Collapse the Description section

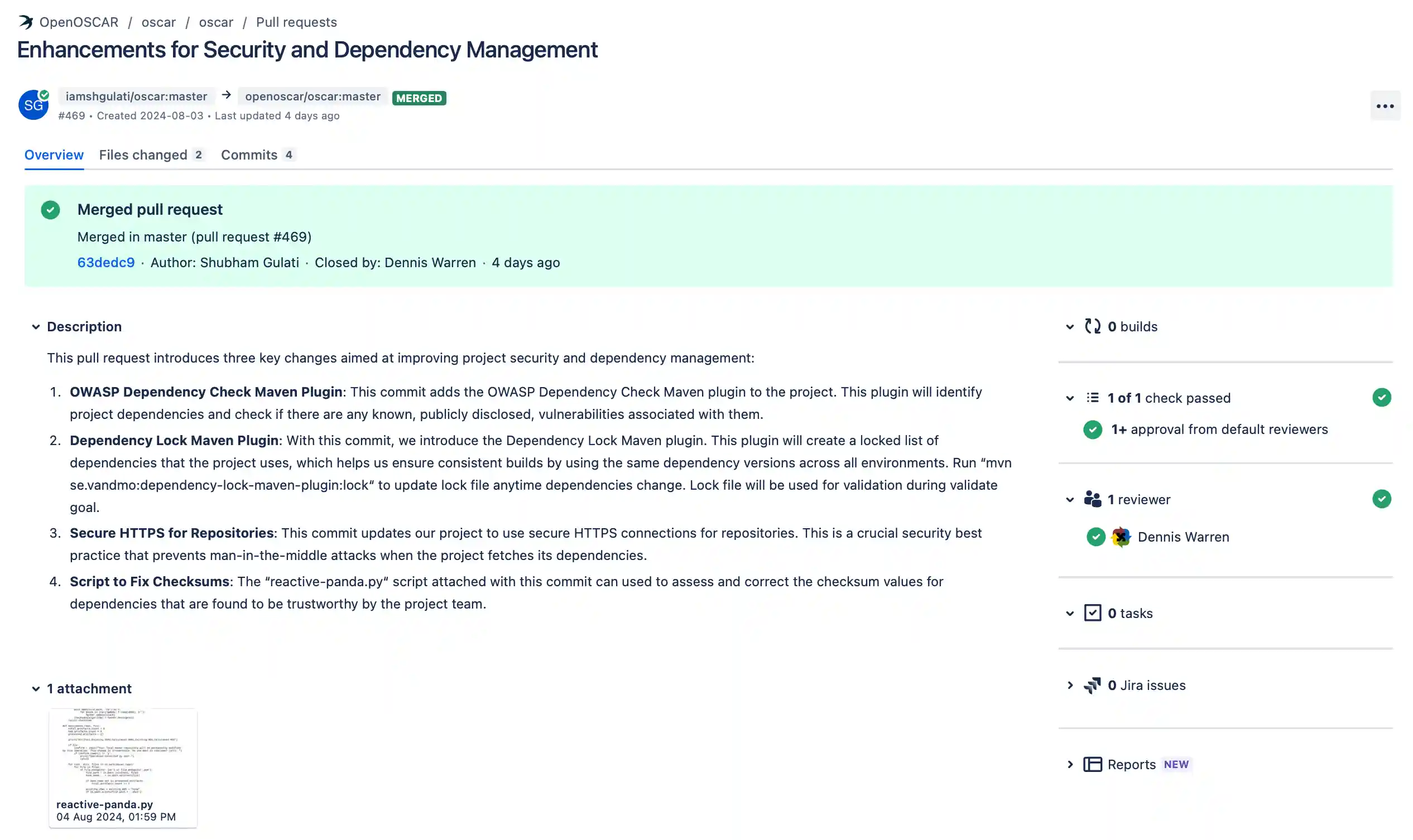coord(36,327)
